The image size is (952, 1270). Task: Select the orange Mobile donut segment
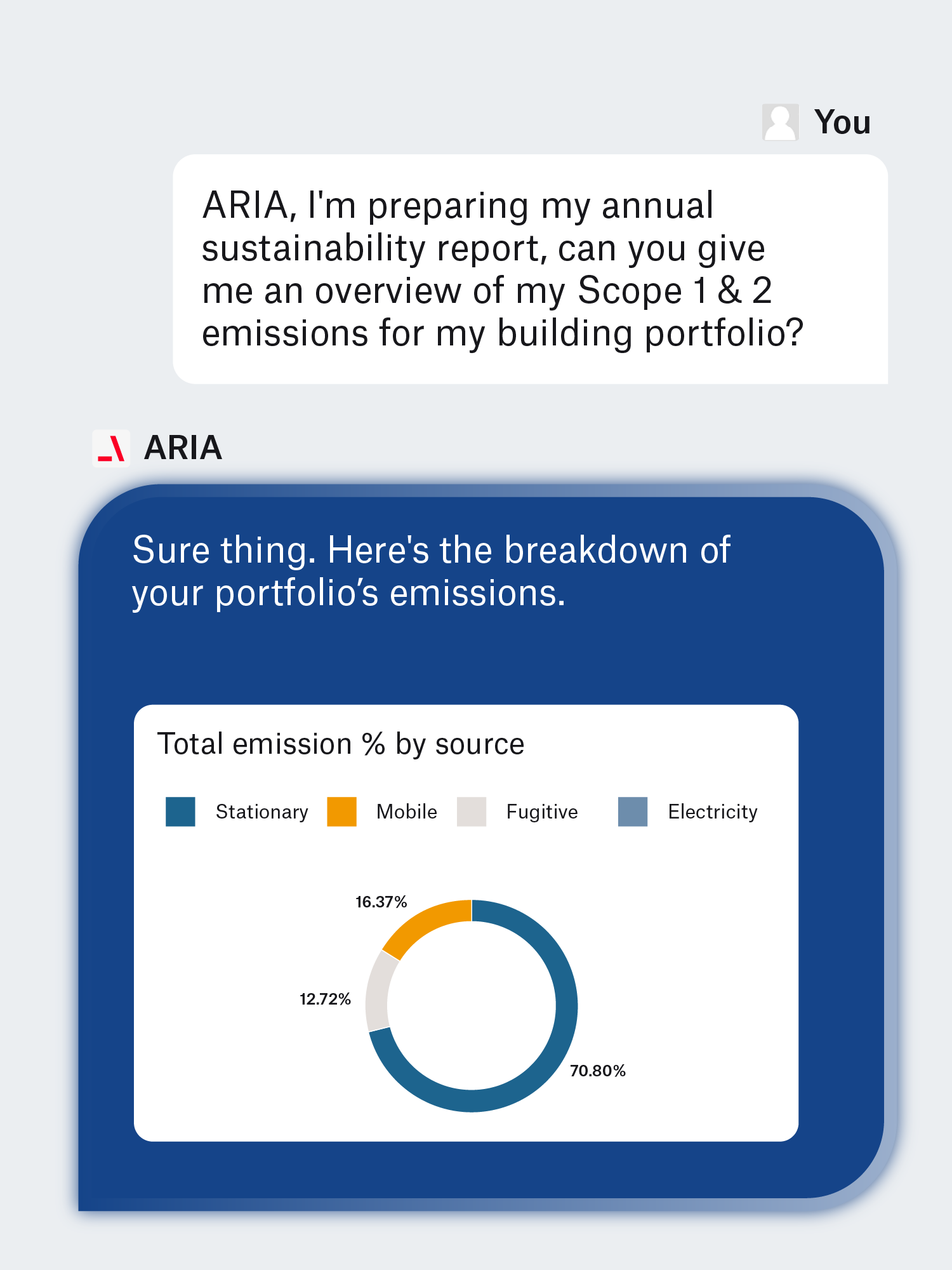pyautogui.click(x=425, y=924)
